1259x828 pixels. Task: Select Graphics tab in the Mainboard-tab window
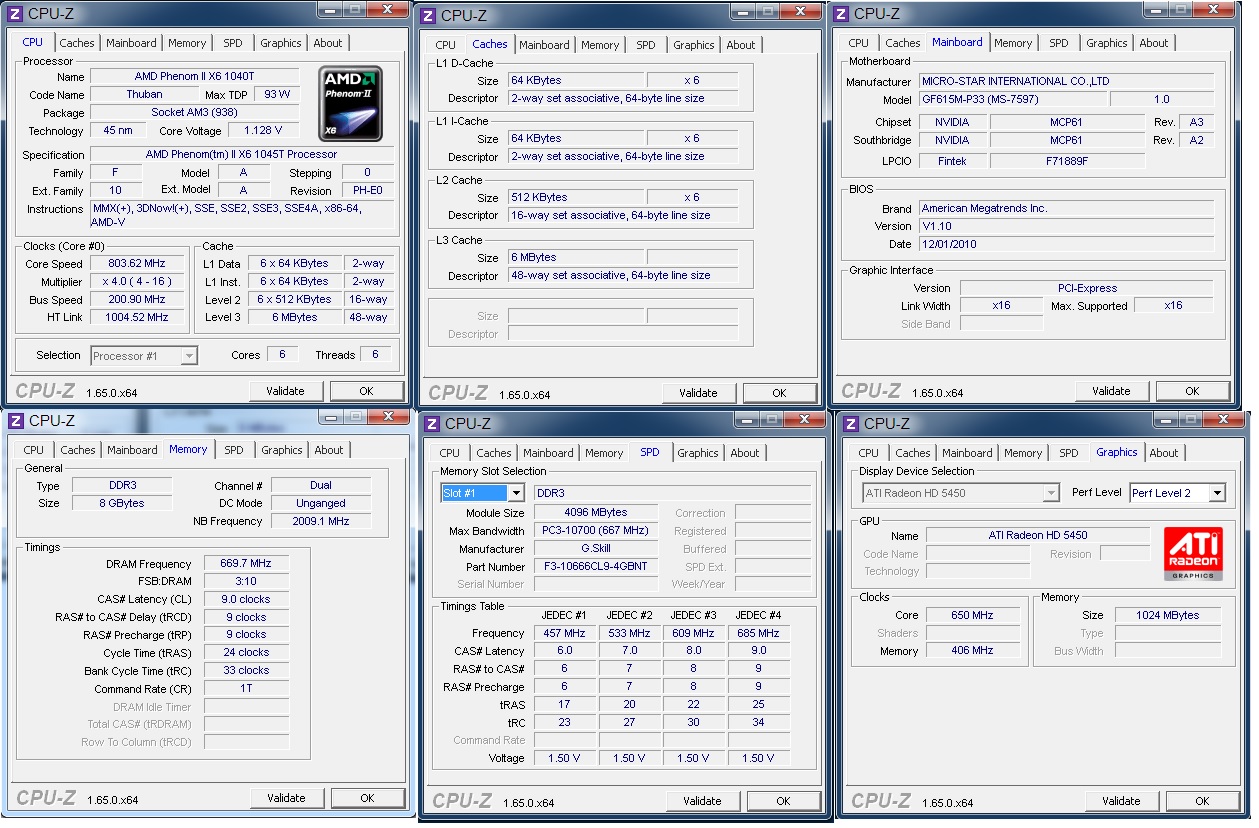click(x=1107, y=43)
